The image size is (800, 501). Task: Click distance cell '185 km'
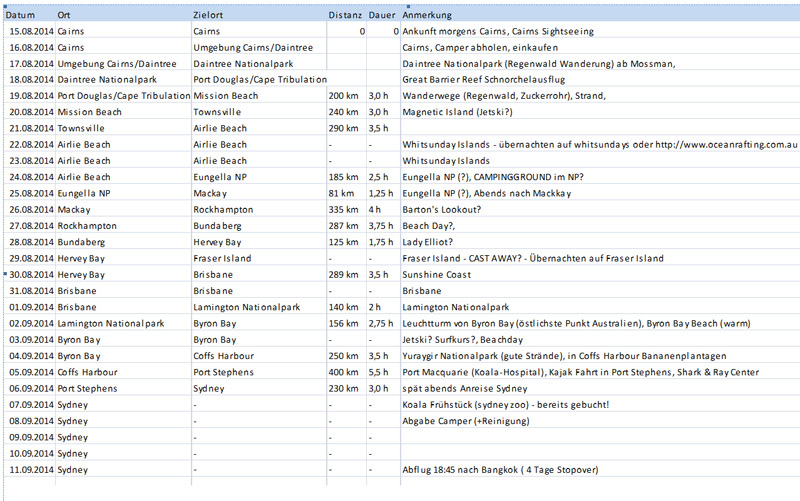point(343,178)
